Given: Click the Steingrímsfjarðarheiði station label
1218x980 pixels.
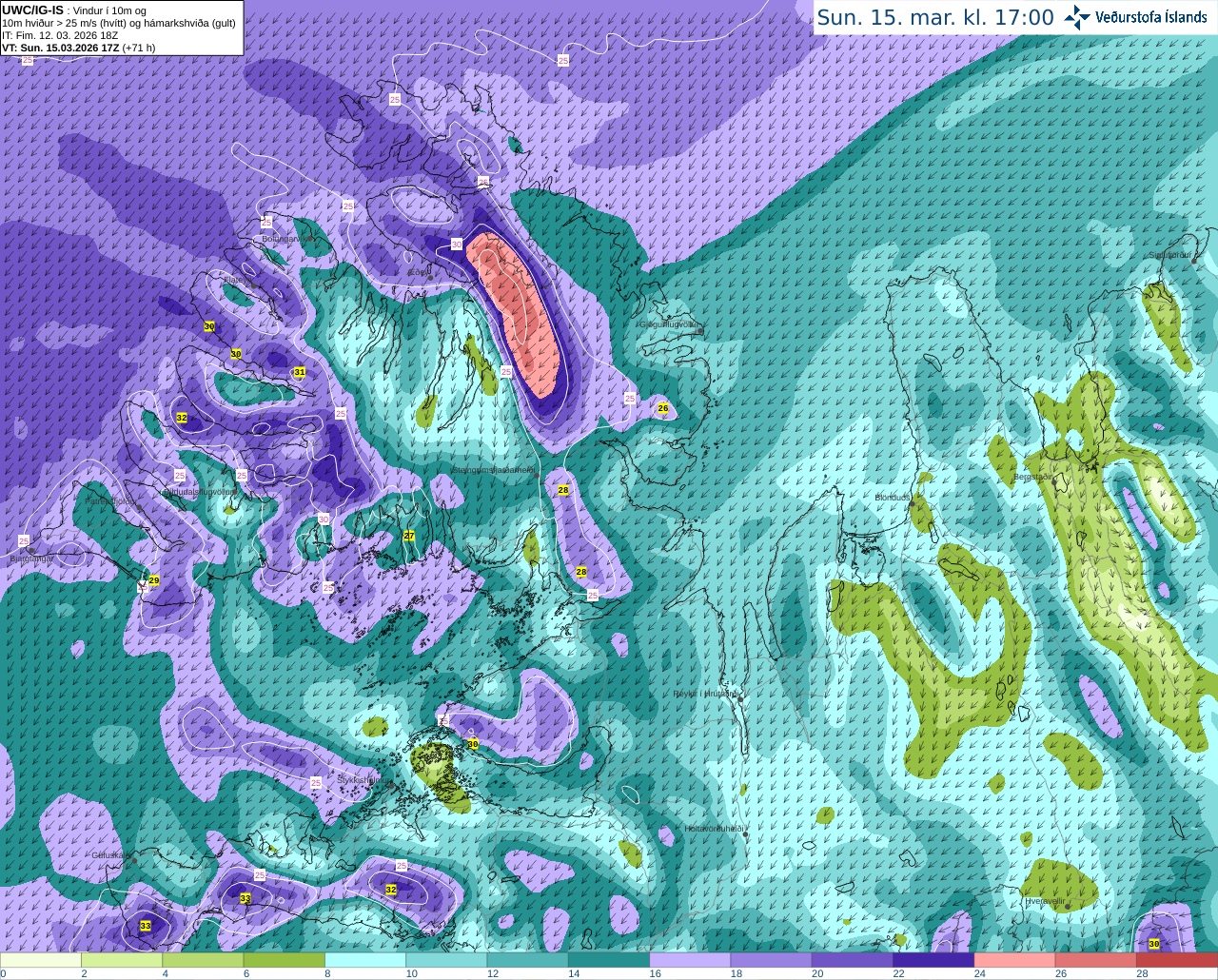Looking at the screenshot, I should coord(493,469).
